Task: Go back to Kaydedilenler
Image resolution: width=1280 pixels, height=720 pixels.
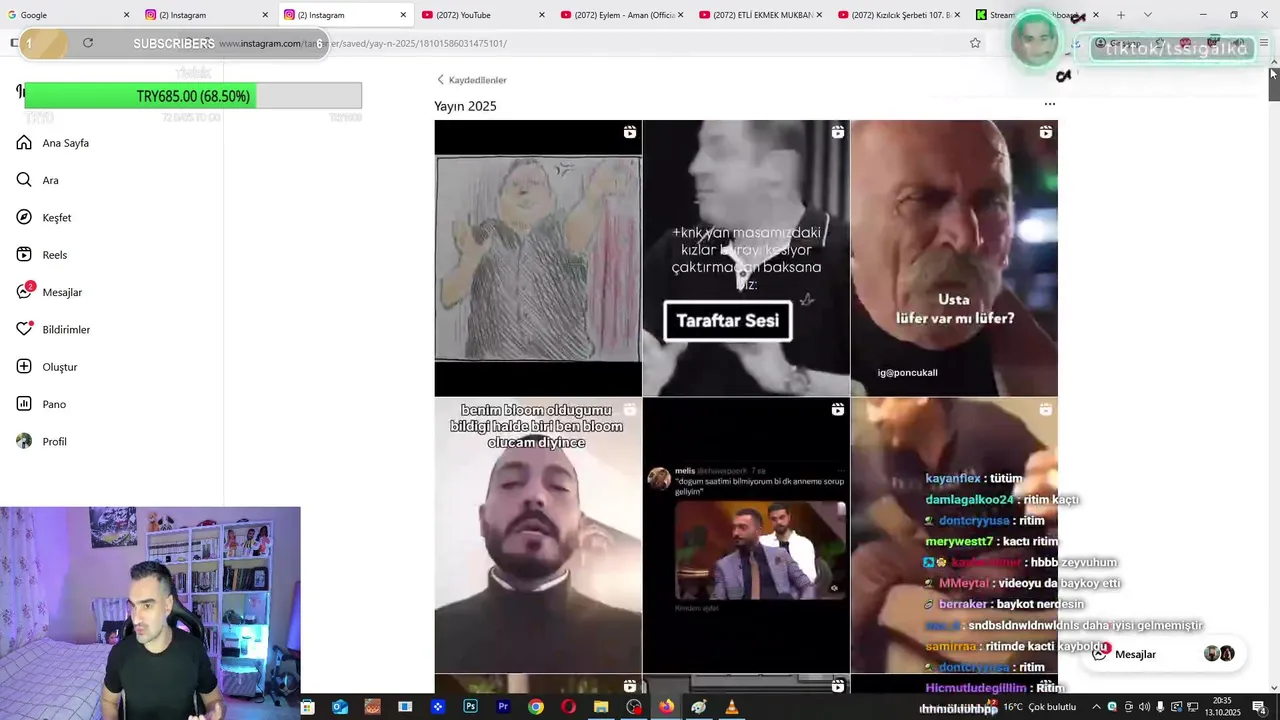Action: (x=471, y=80)
